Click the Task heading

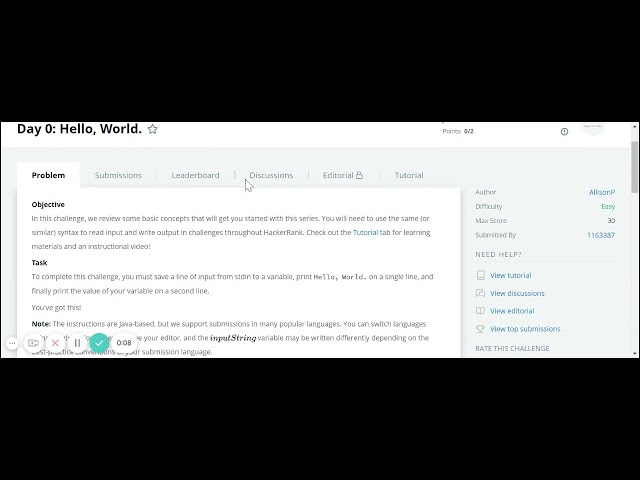click(39, 262)
